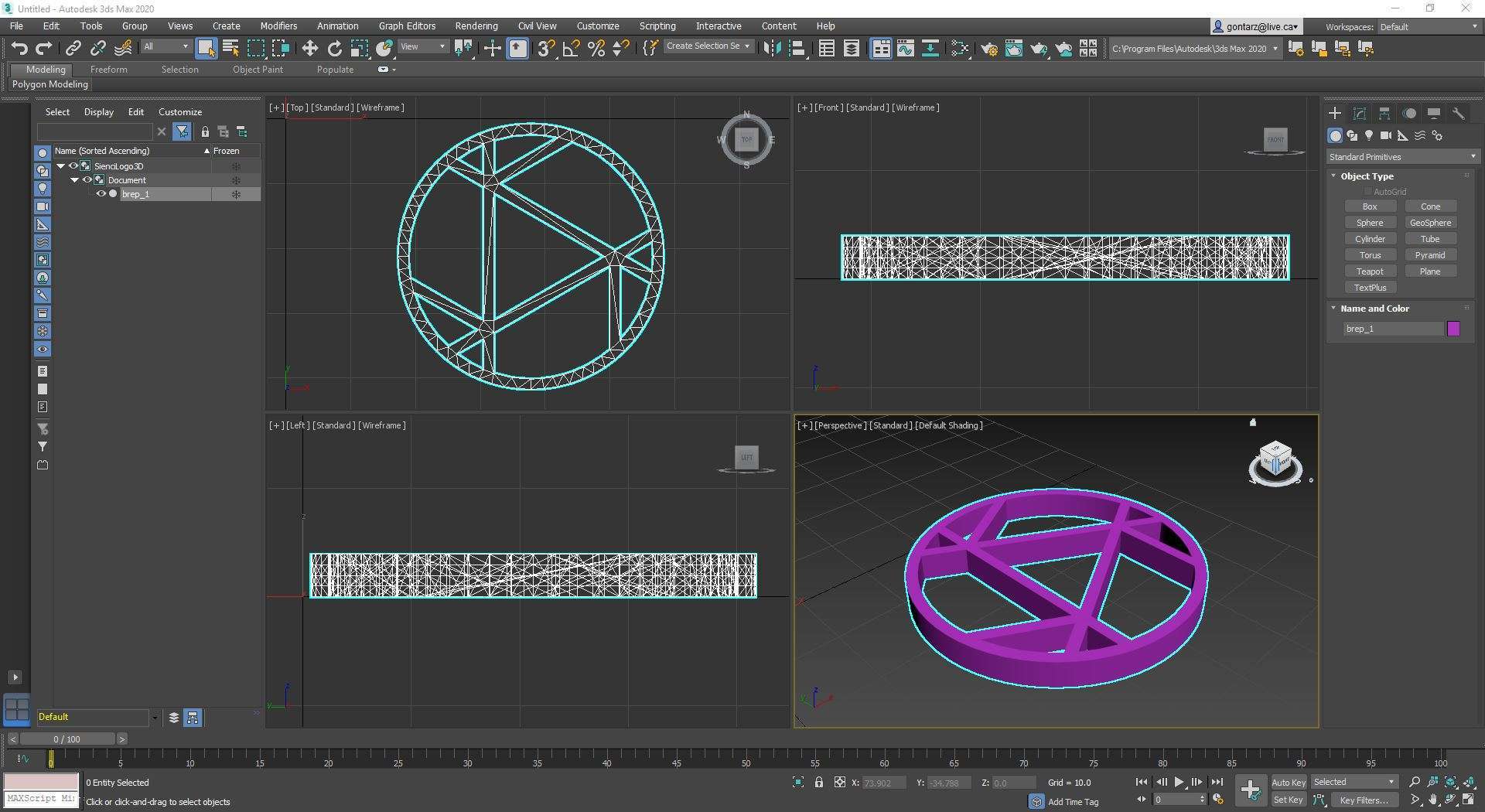Click the GeoSphere object button
This screenshot has width=1485, height=812.
pos(1430,223)
